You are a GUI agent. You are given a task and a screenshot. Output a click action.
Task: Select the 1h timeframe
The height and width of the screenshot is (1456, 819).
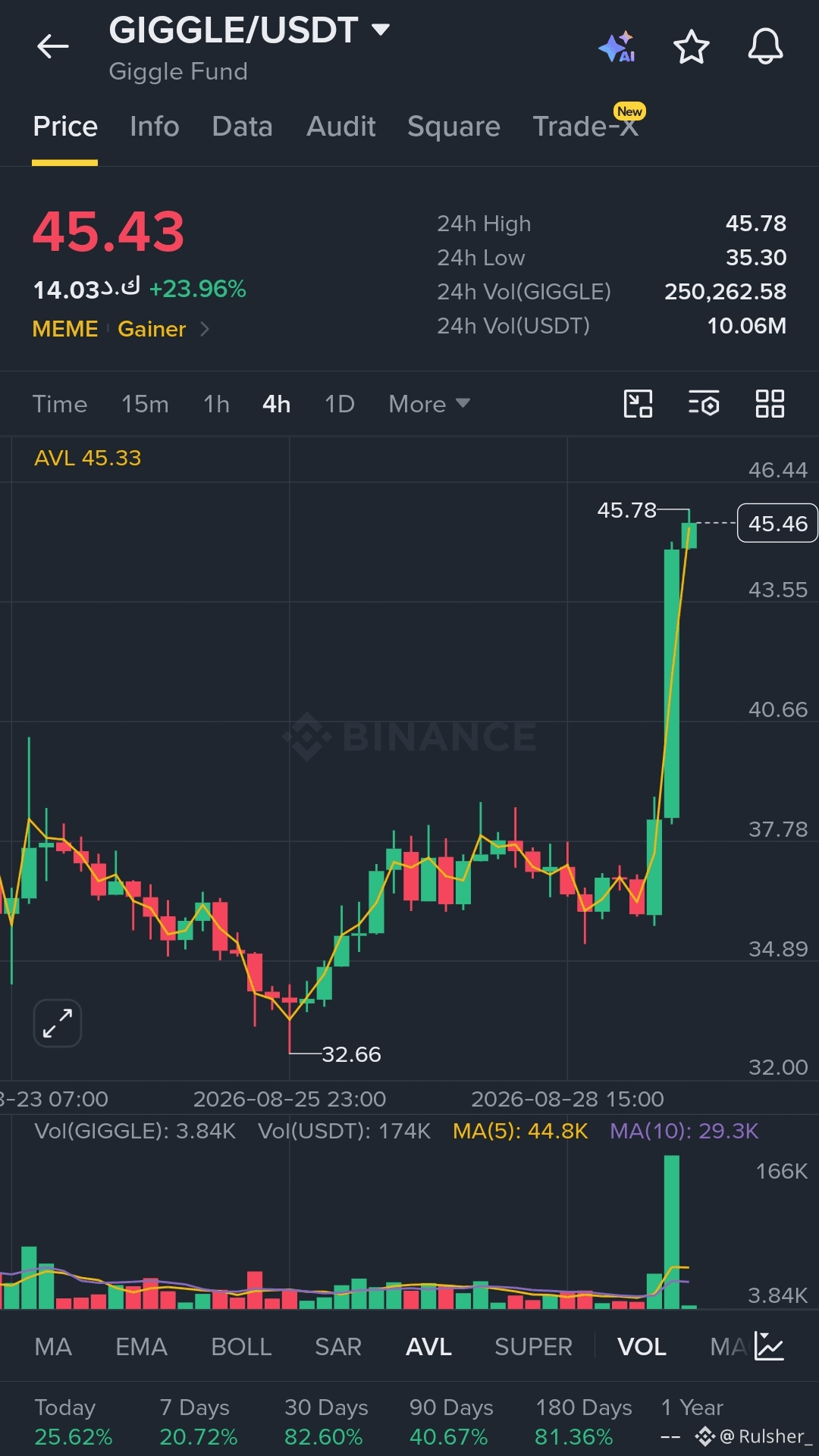pyautogui.click(x=216, y=404)
